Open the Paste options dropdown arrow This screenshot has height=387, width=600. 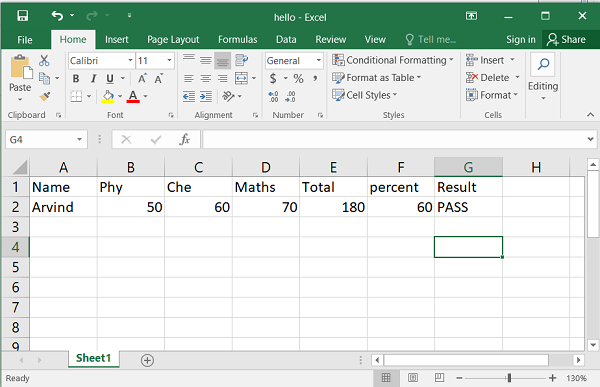click(20, 100)
